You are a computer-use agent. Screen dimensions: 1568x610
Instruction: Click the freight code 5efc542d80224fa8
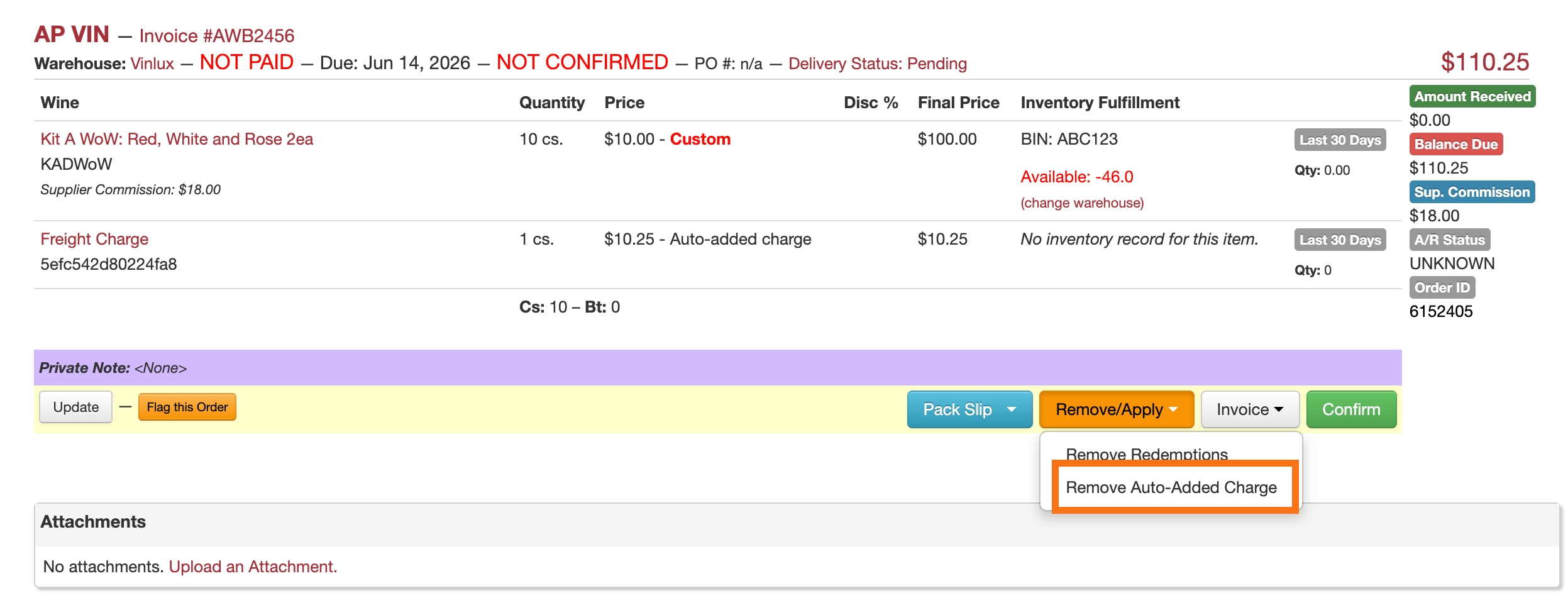tap(109, 264)
